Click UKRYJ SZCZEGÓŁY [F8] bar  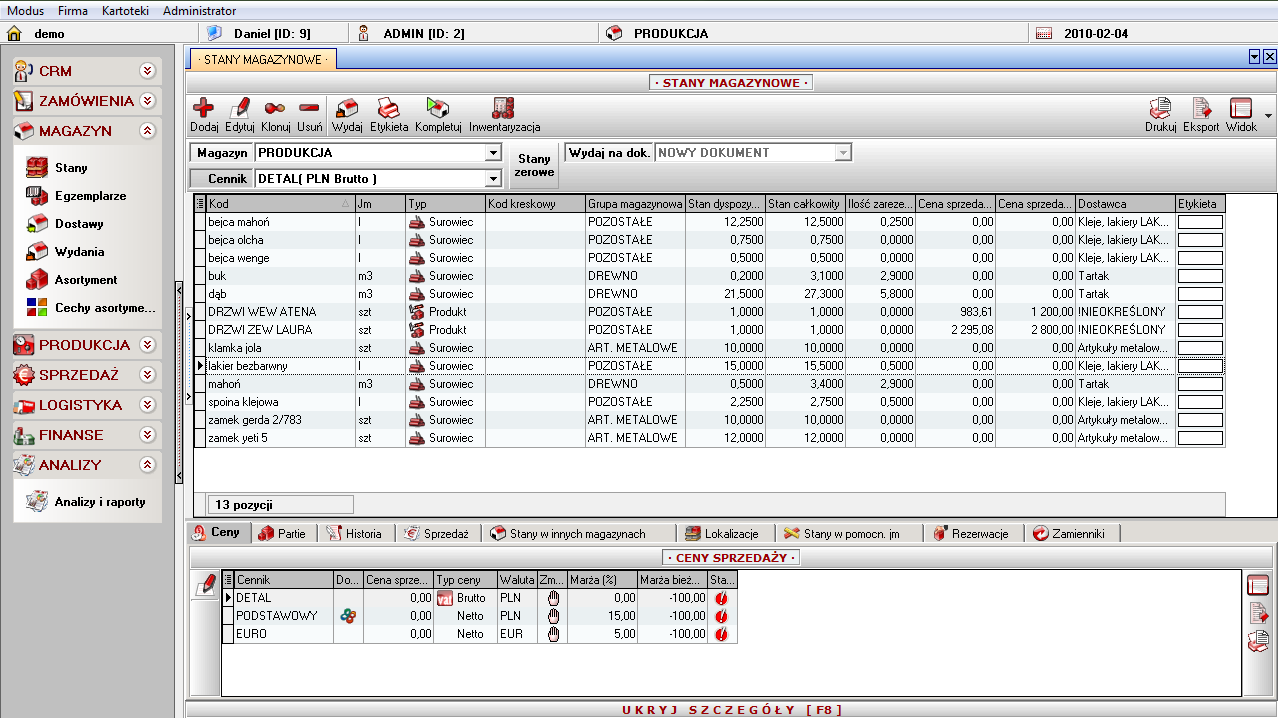coord(731,710)
